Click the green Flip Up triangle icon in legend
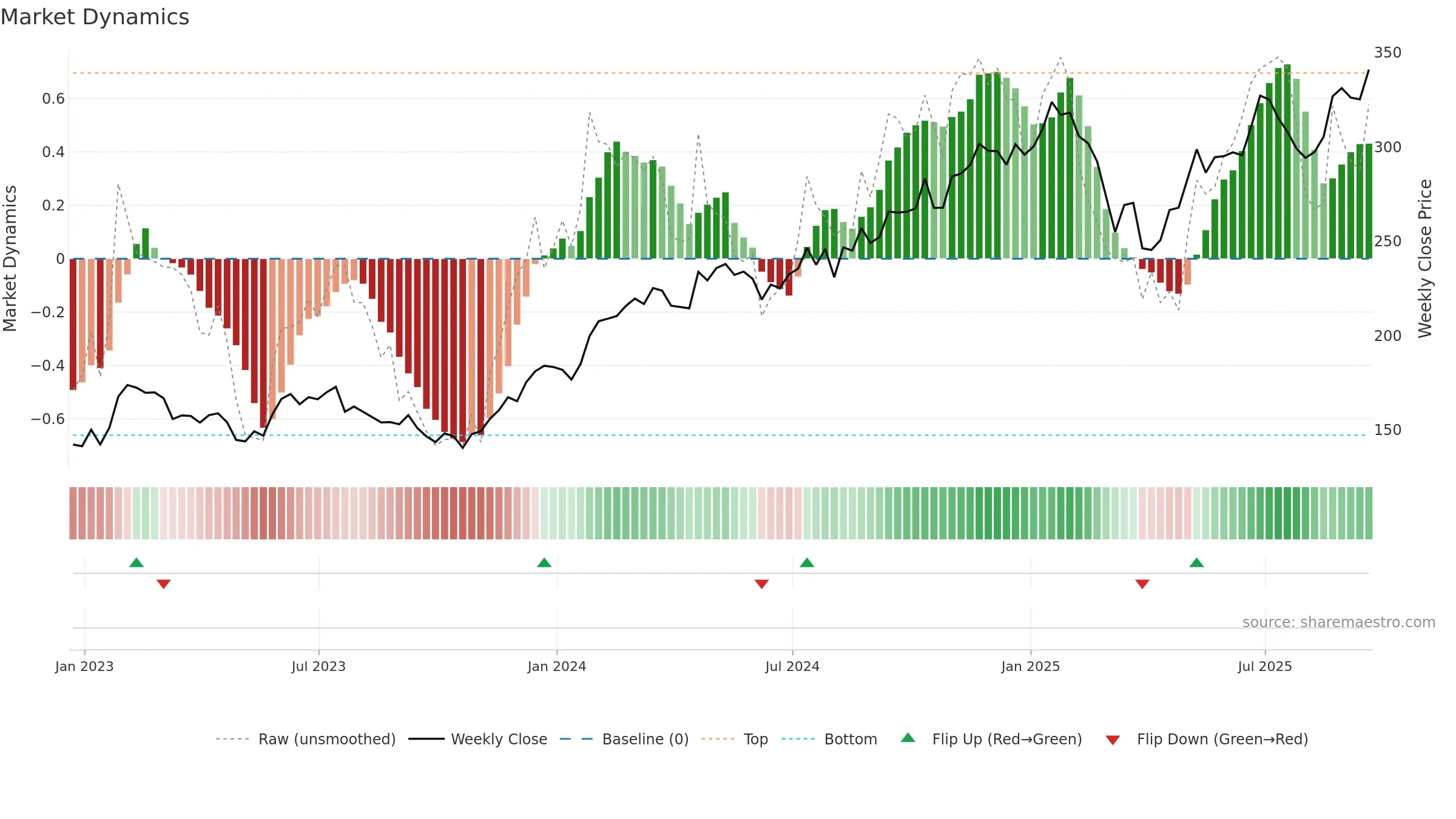This screenshot has height=819, width=1456. (908, 738)
